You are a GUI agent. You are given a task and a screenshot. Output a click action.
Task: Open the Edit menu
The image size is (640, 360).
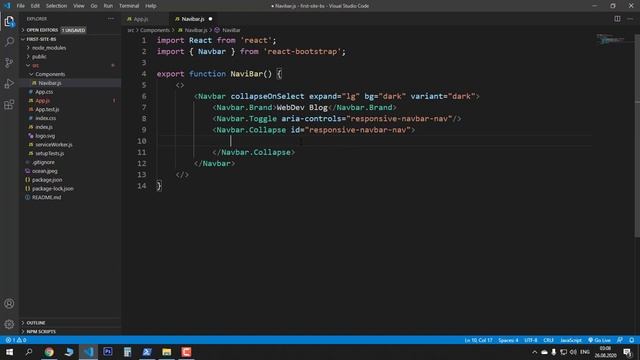[x=35, y=6]
